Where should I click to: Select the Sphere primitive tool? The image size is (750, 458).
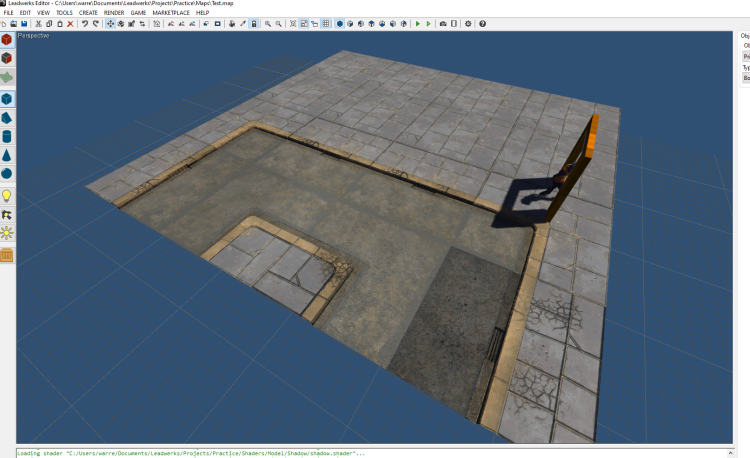(7, 174)
